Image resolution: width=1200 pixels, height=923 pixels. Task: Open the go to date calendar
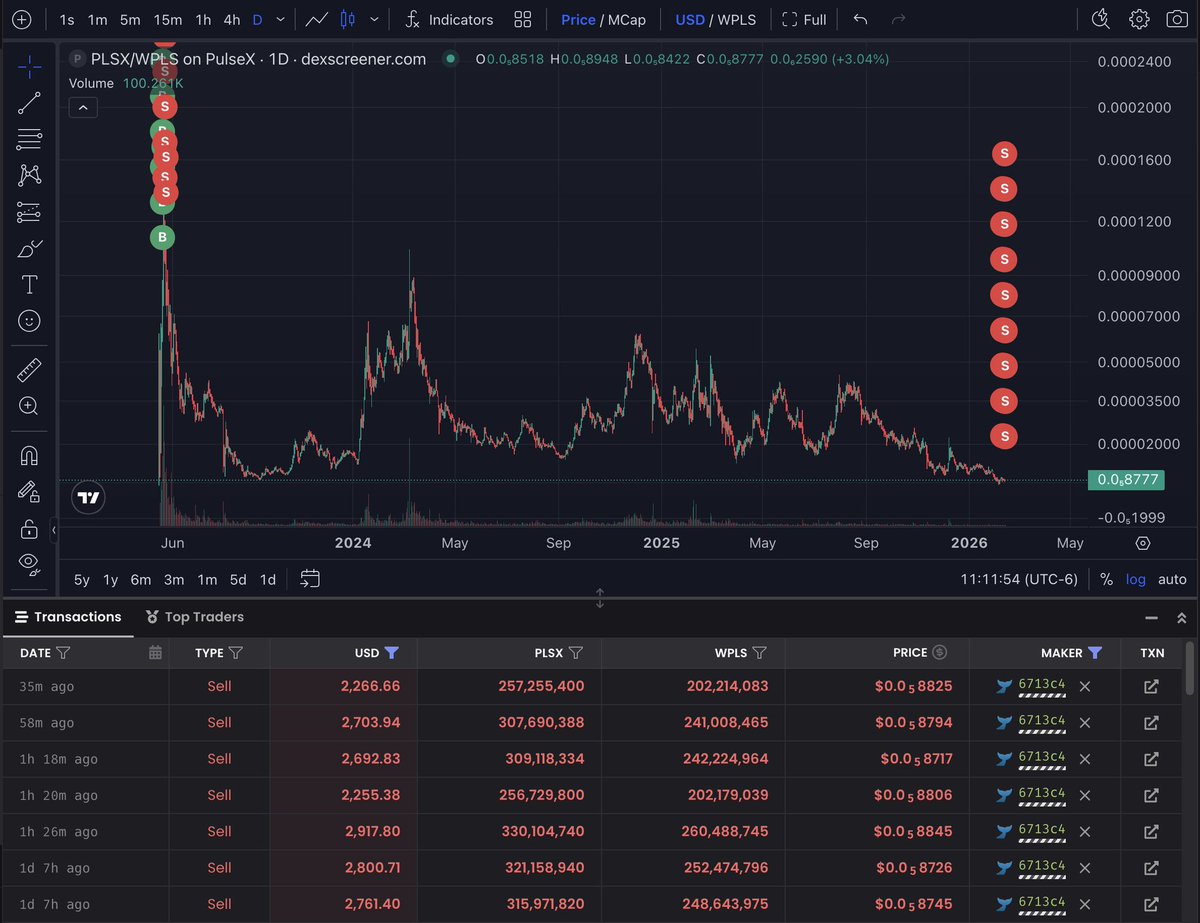(x=310, y=579)
